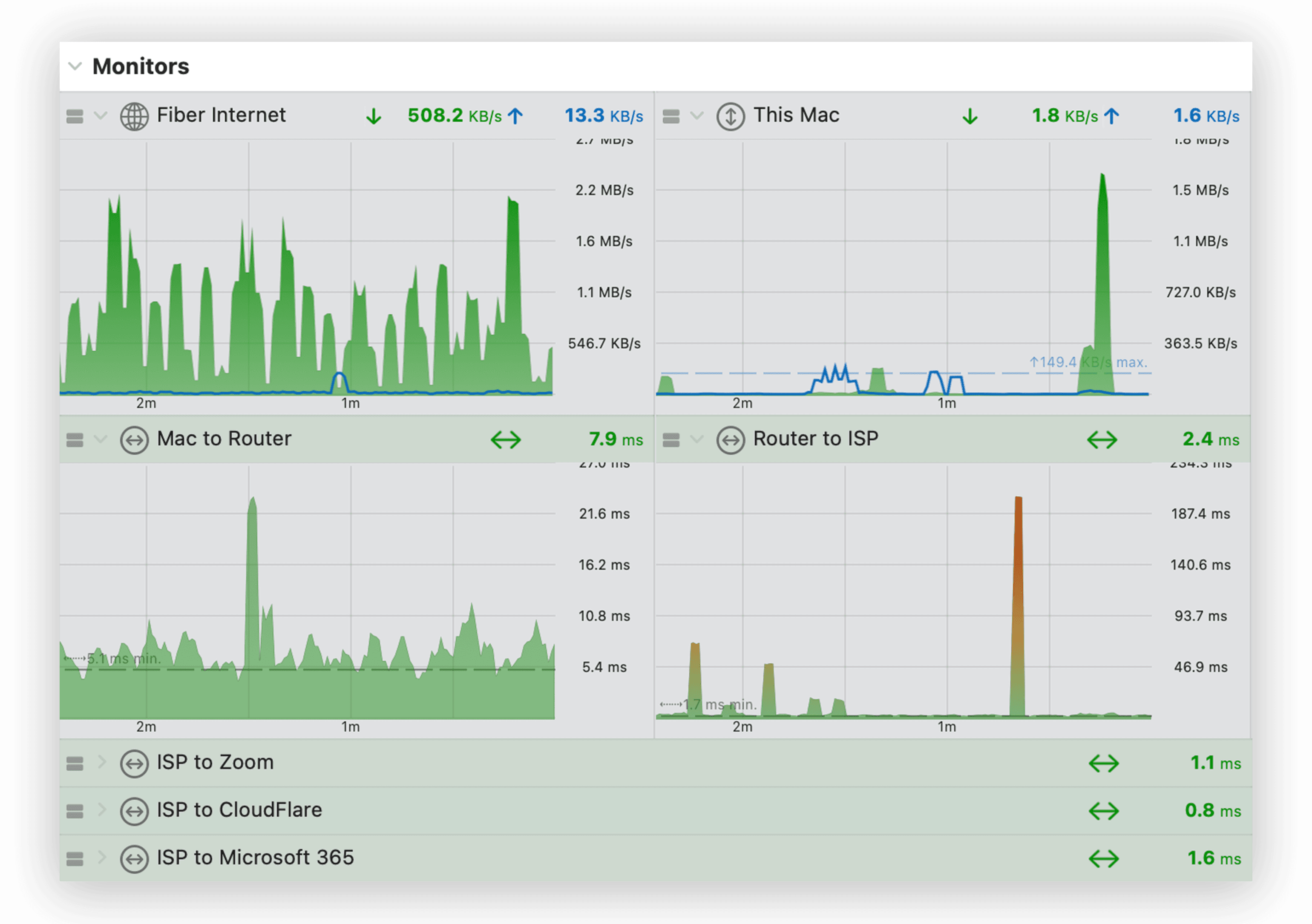Grab the This Mac drag handle
The width and height of the screenshot is (1312, 924).
671,117
